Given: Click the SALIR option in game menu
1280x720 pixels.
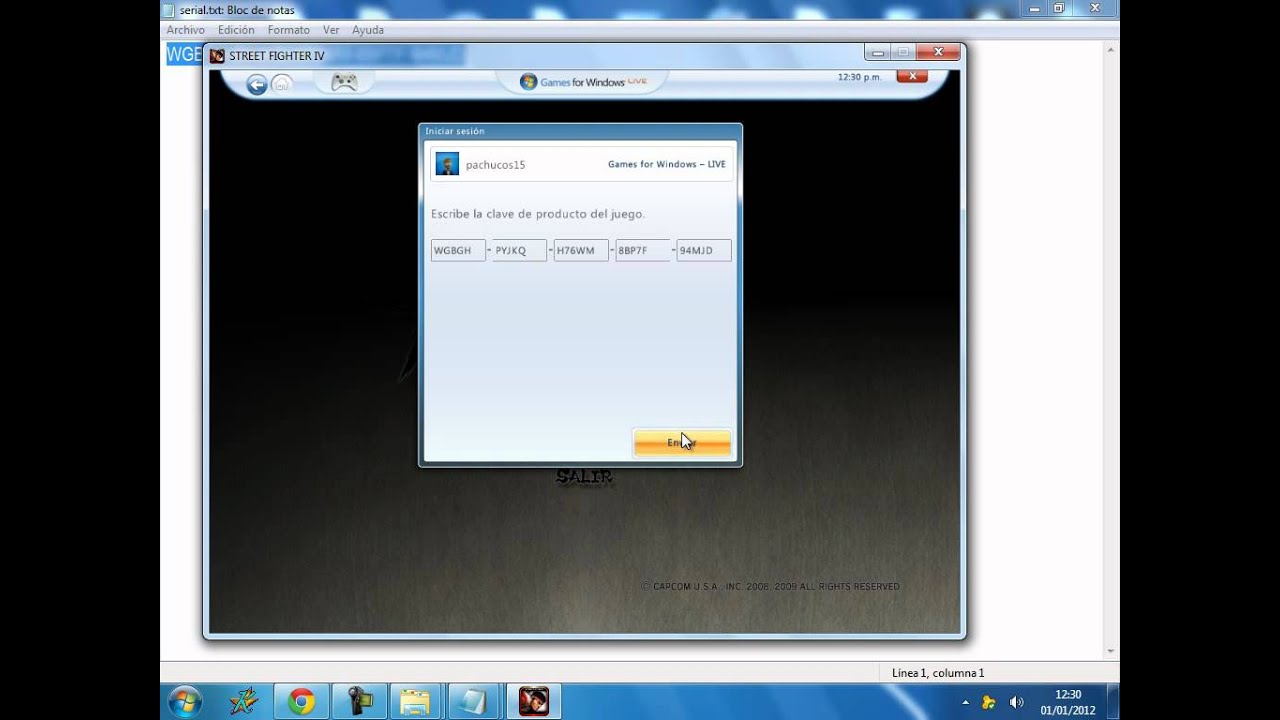Looking at the screenshot, I should tap(584, 477).
